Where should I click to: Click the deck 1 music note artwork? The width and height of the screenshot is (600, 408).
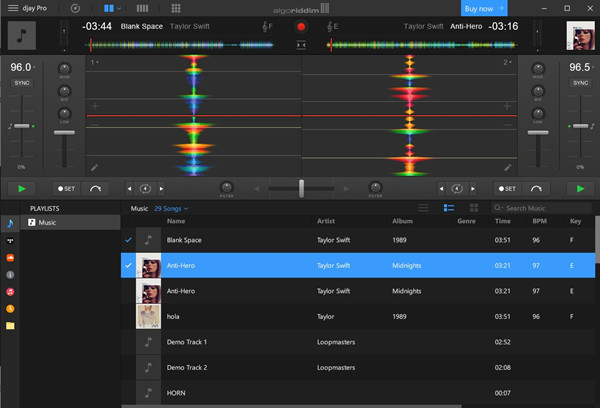[22, 36]
